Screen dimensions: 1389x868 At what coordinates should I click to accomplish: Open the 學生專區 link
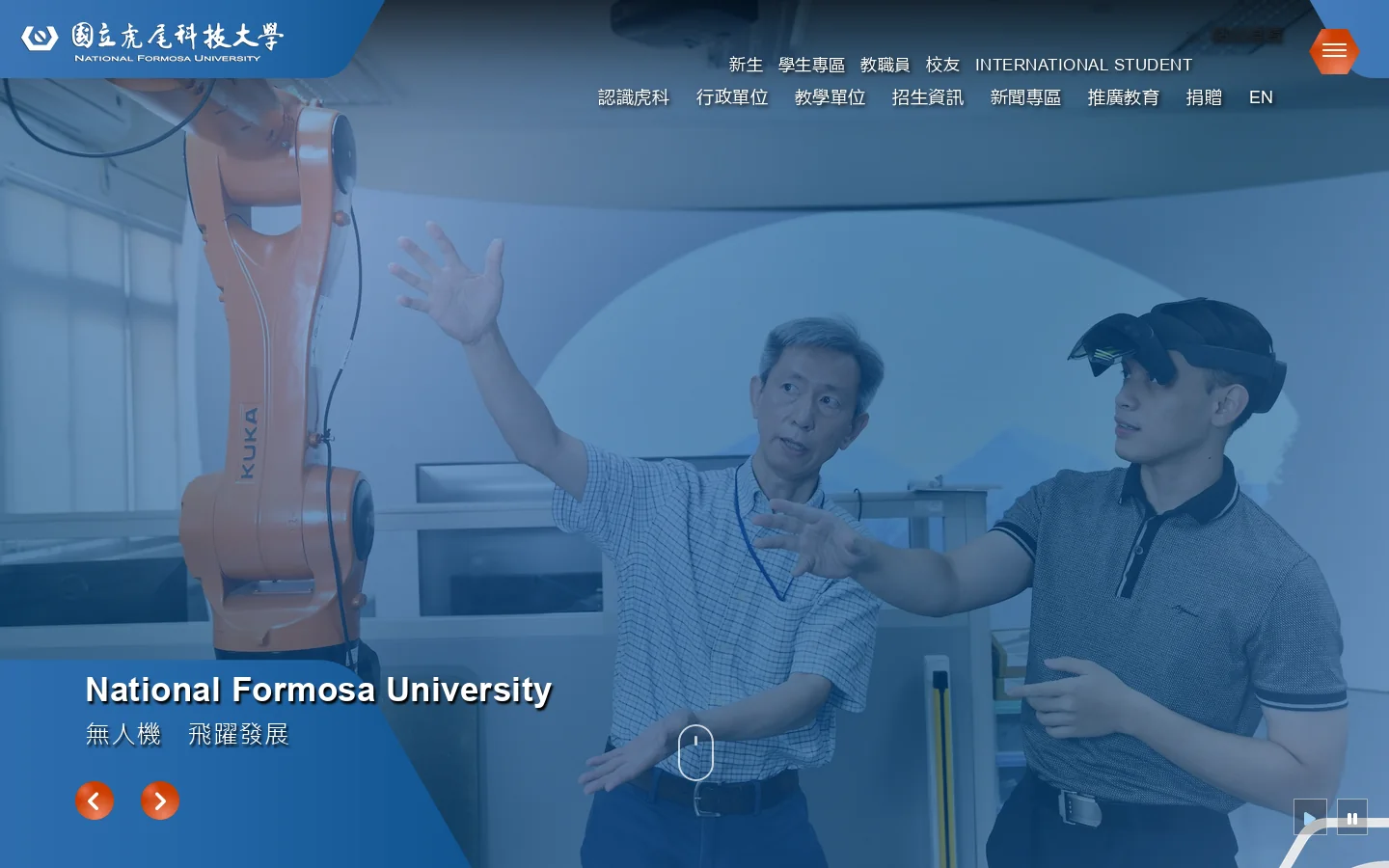pyautogui.click(x=811, y=65)
